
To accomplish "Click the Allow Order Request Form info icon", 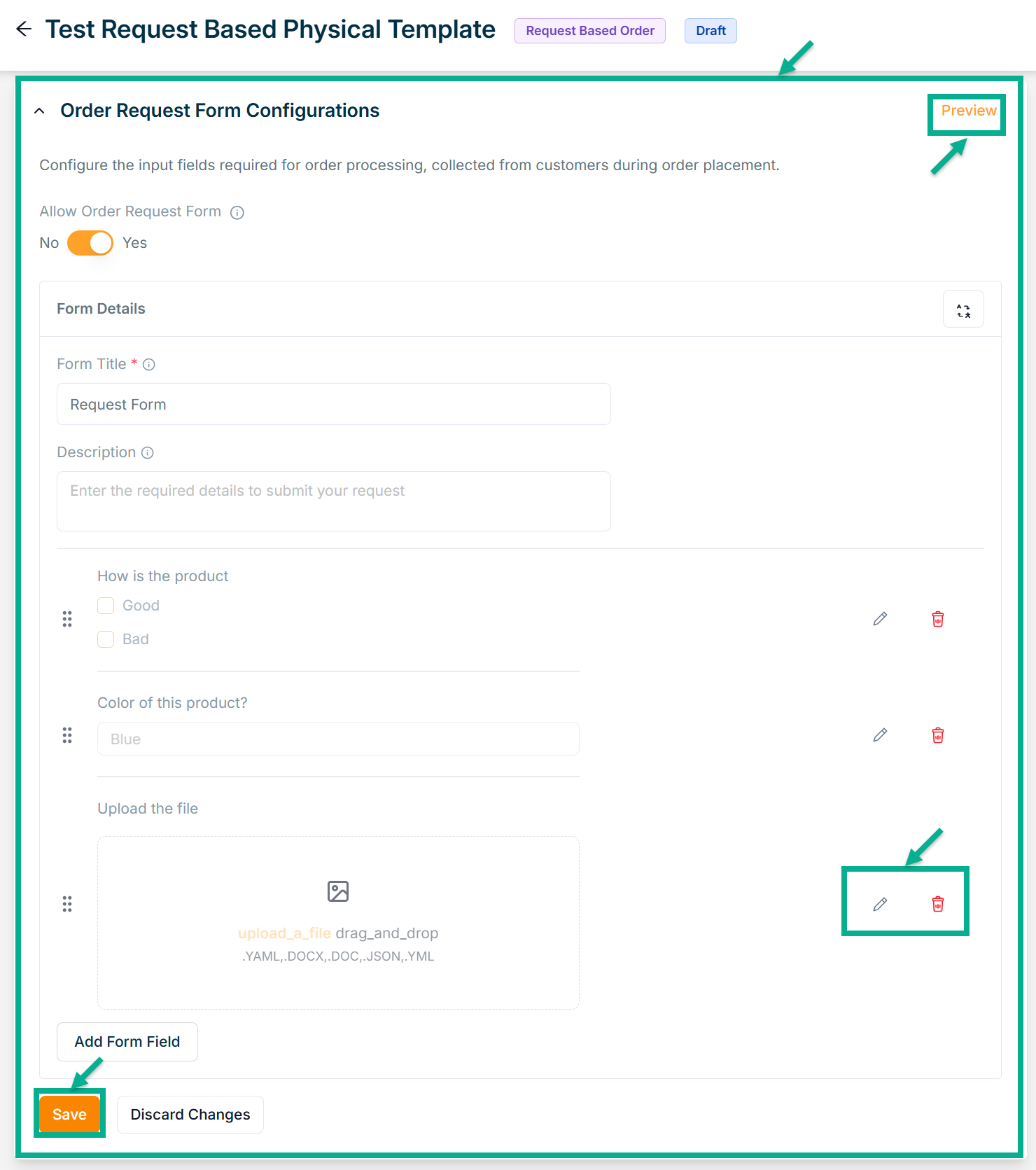I will (237, 213).
